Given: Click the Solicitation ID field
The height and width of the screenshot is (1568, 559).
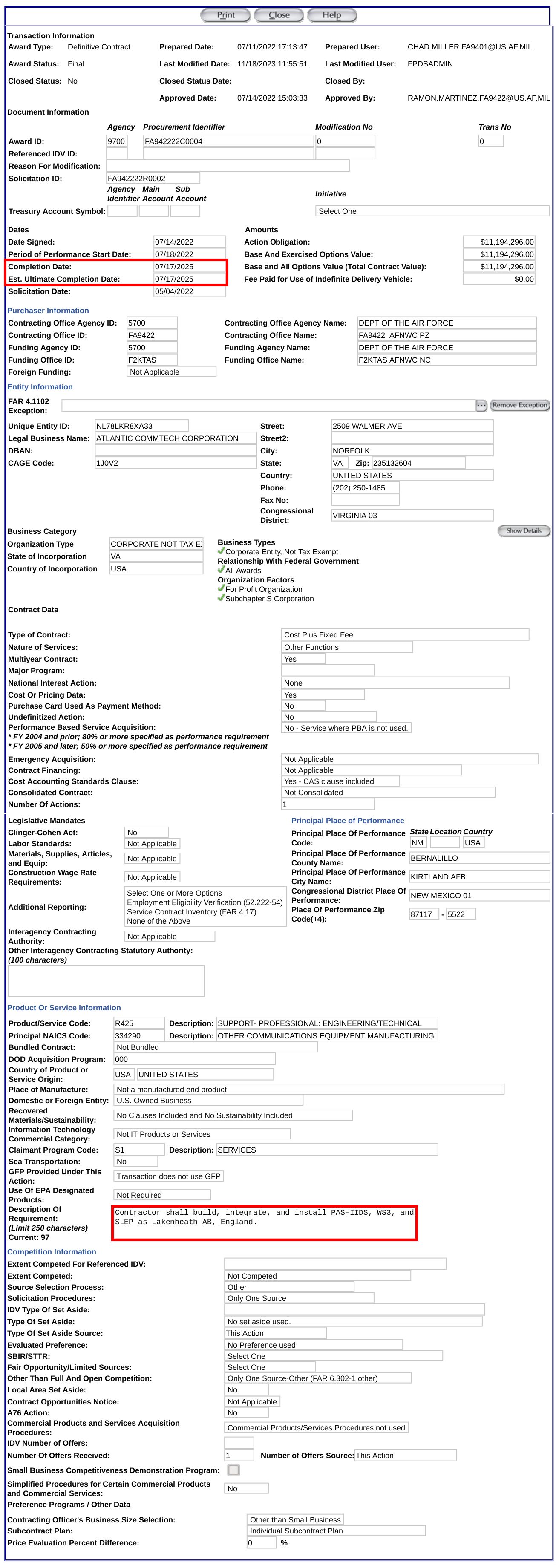Looking at the screenshot, I should point(153,179).
